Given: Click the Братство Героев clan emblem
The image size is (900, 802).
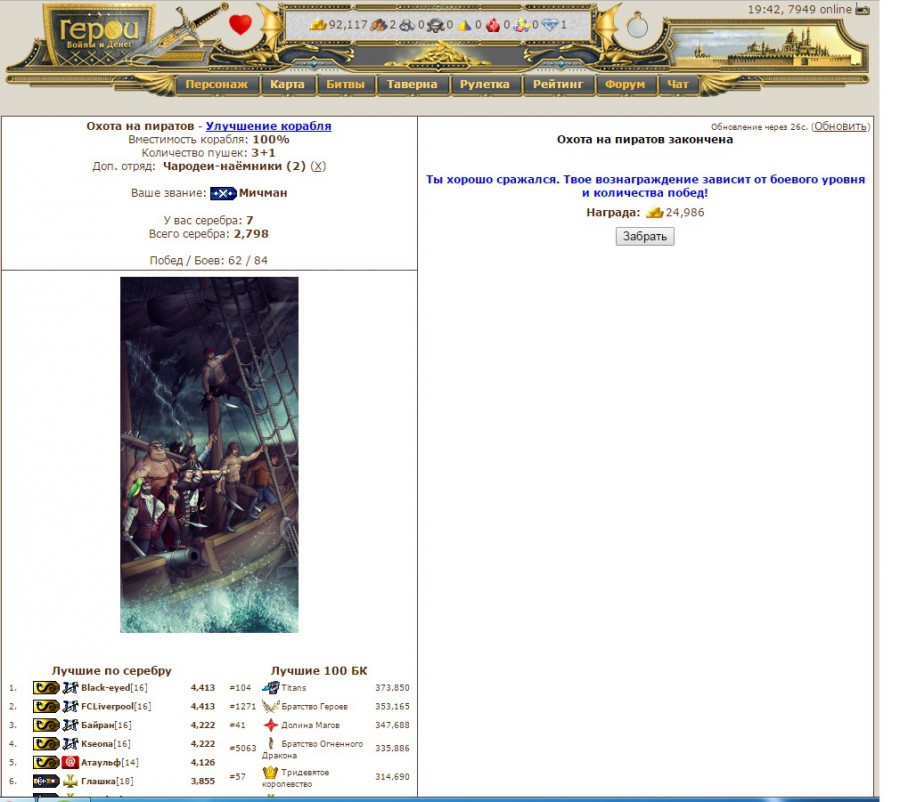Looking at the screenshot, I should pos(270,706).
